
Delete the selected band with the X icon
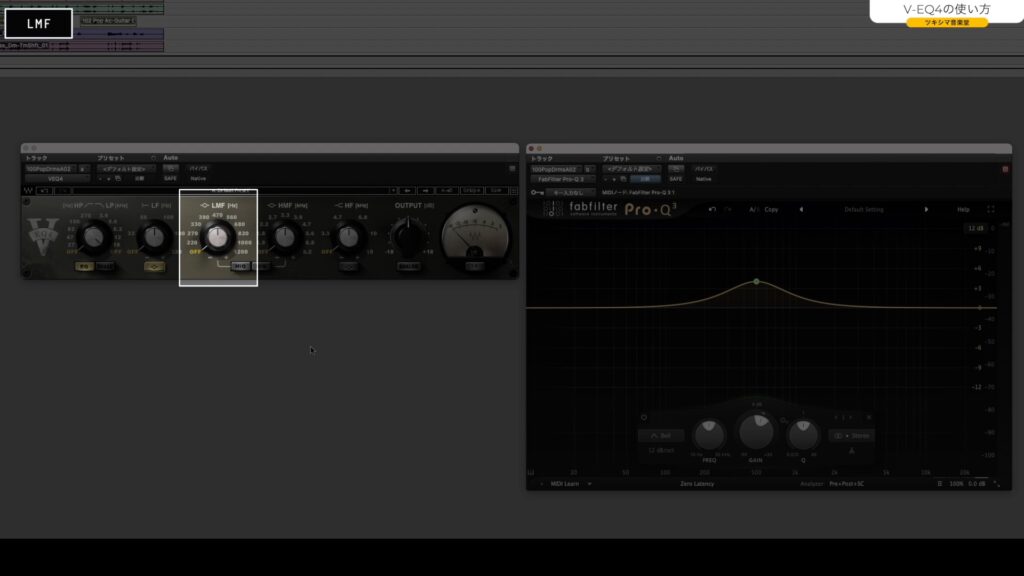869,417
